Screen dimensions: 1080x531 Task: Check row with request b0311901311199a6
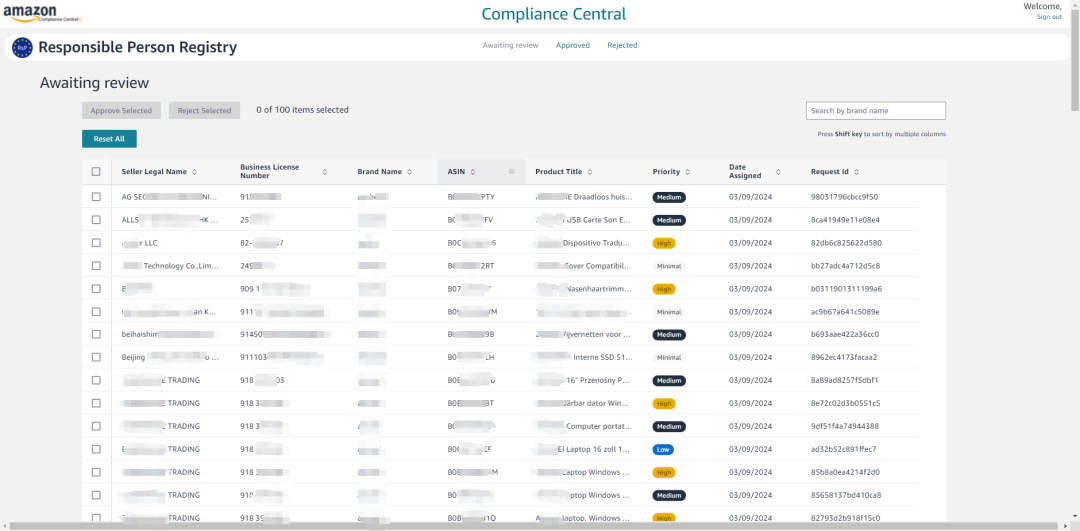pyautogui.click(x=96, y=289)
